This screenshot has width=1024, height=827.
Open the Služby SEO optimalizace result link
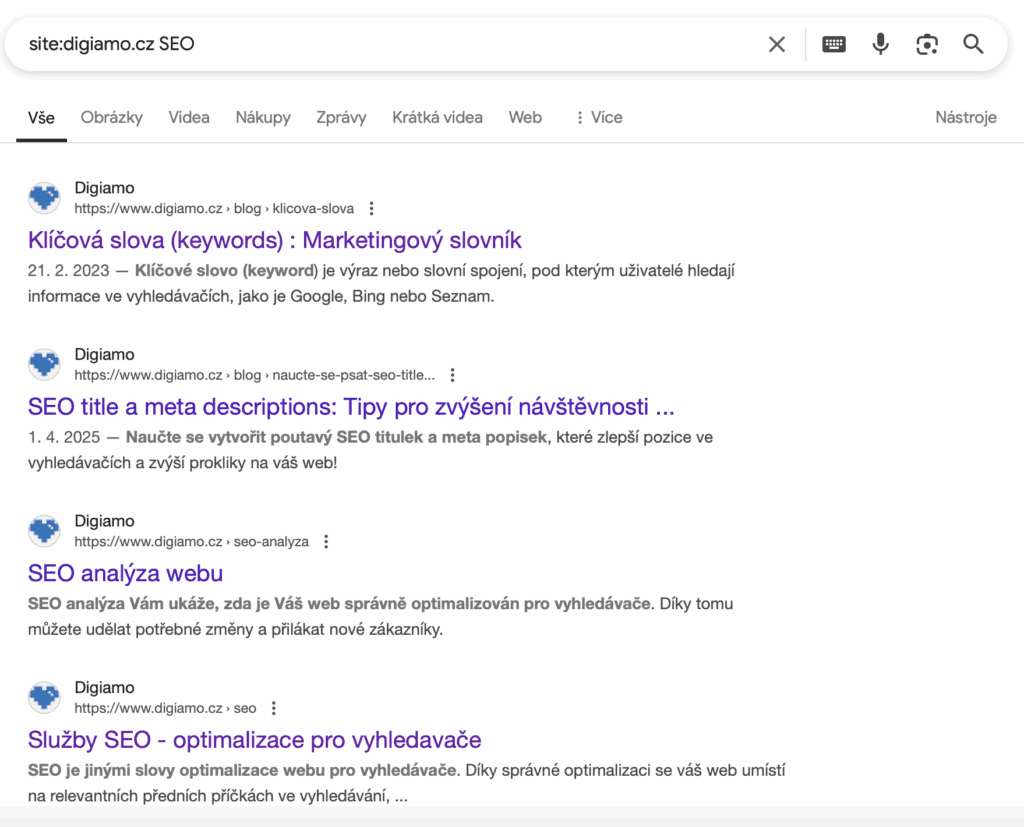254,740
